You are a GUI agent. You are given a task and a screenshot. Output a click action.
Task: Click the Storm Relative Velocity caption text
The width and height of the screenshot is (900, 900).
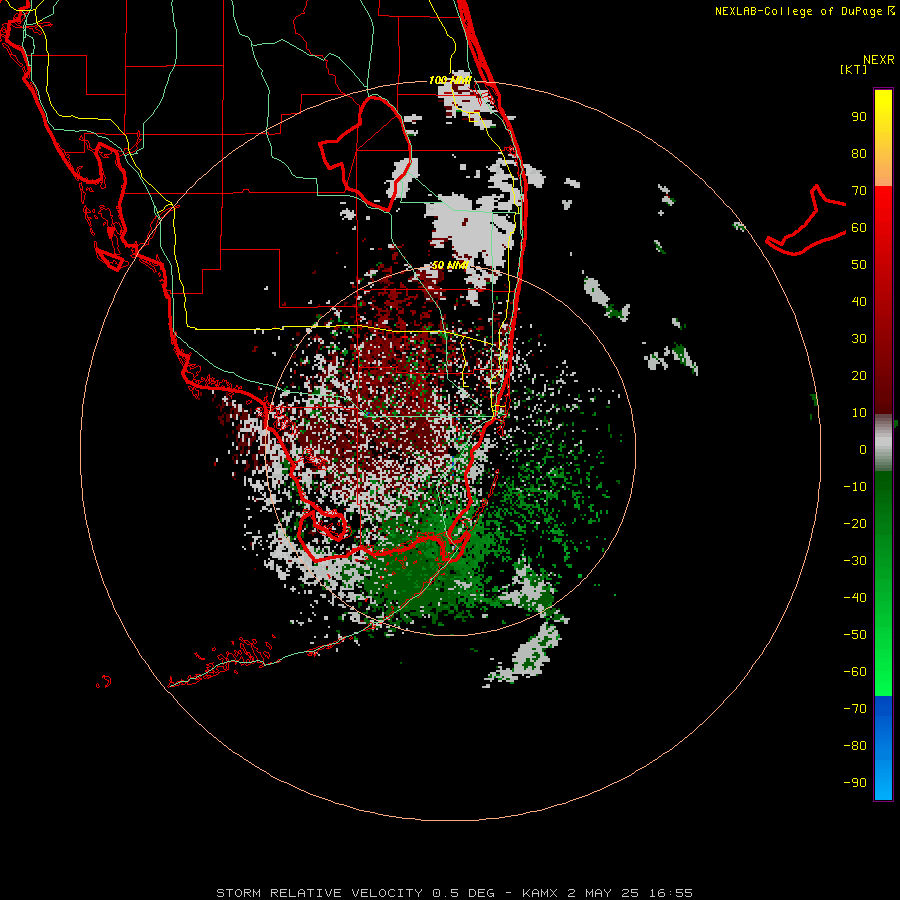[x=454, y=893]
